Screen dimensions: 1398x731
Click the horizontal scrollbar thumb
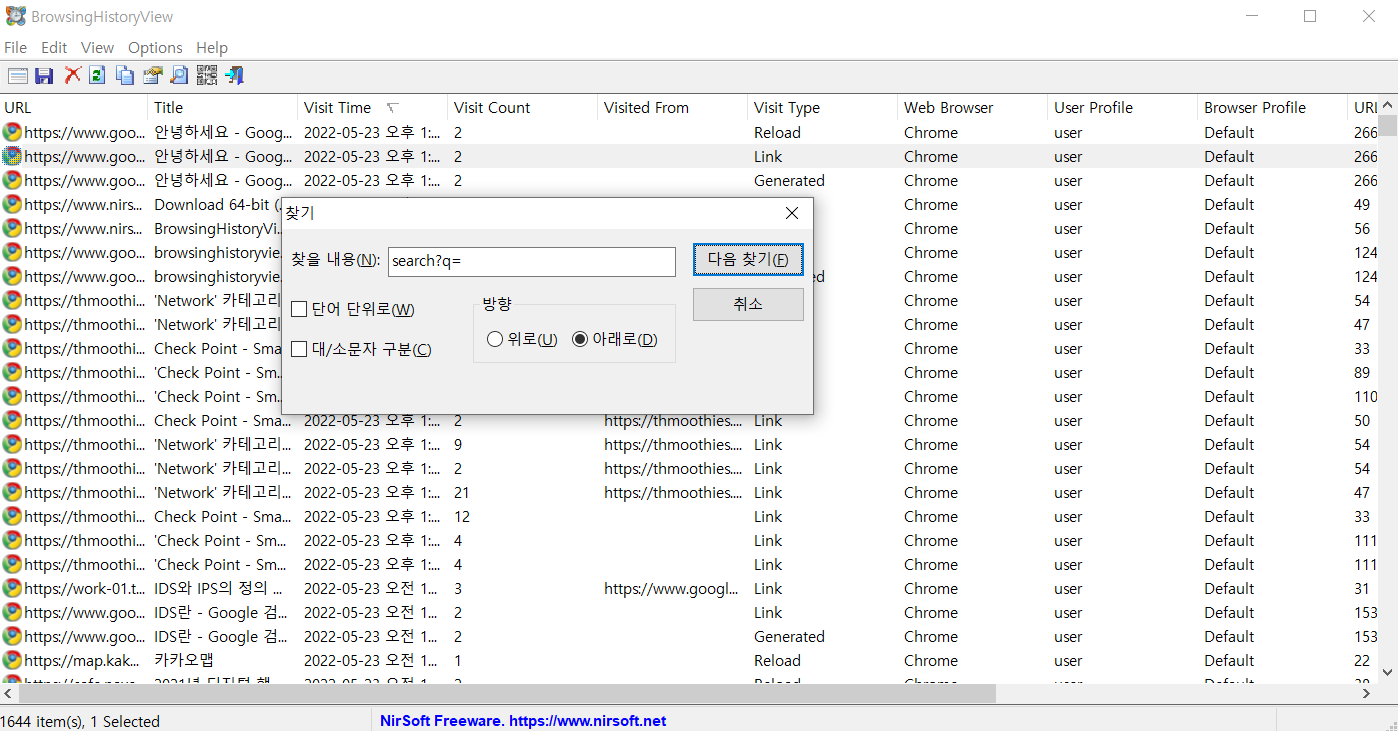(506, 693)
